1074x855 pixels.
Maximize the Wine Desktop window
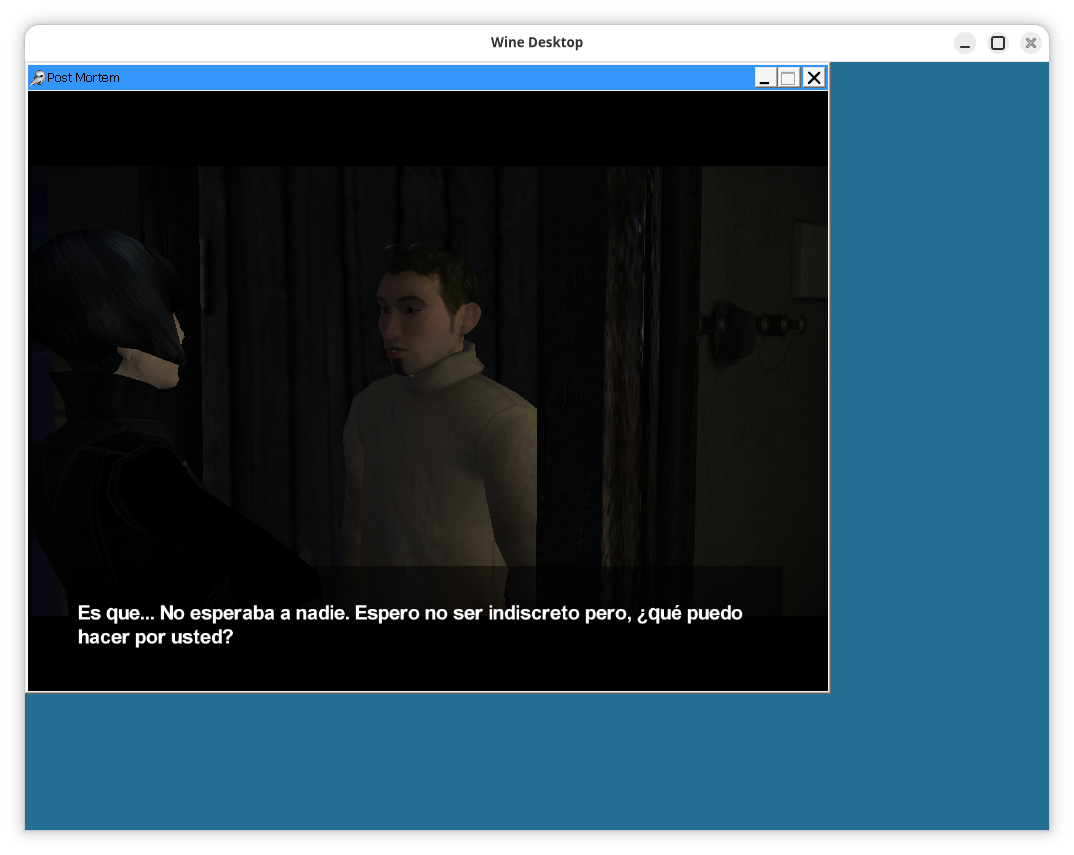[x=997, y=43]
